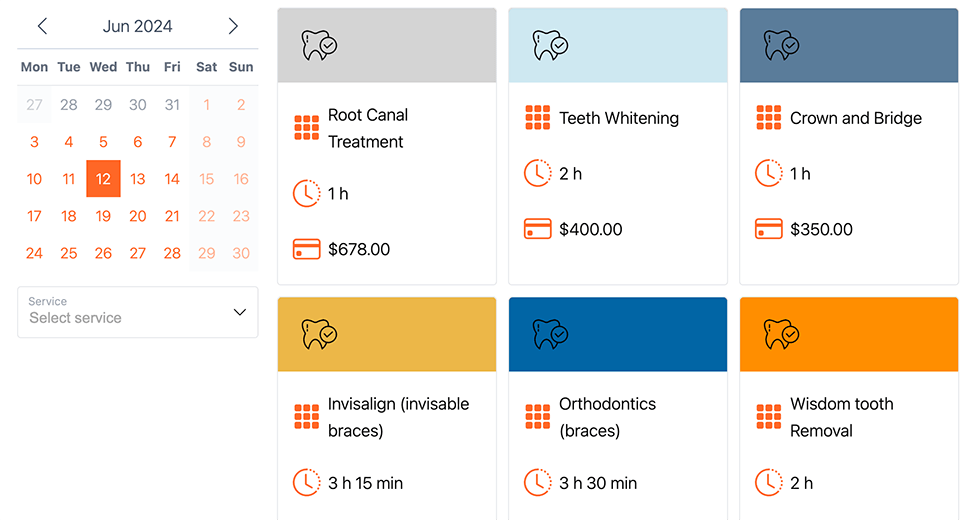980x520 pixels.
Task: Click the tooth icon on Crown and Bridge card
Action: [x=781, y=45]
